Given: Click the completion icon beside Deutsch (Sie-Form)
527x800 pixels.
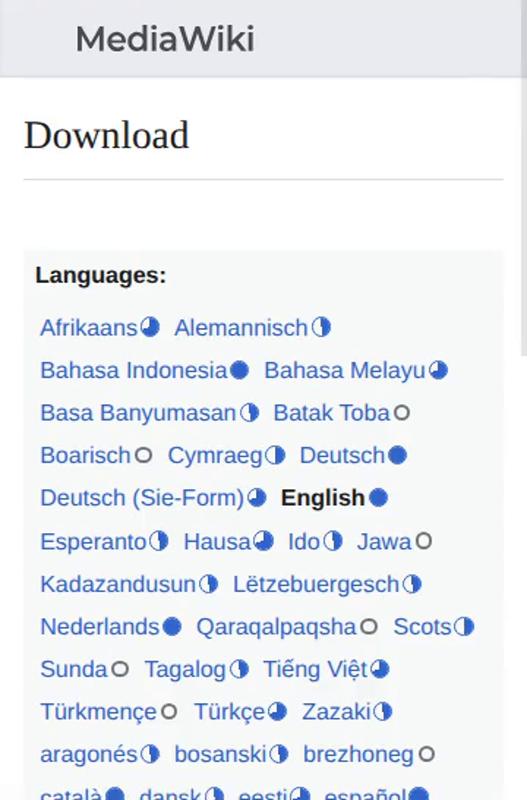Looking at the screenshot, I should tap(257, 497).
